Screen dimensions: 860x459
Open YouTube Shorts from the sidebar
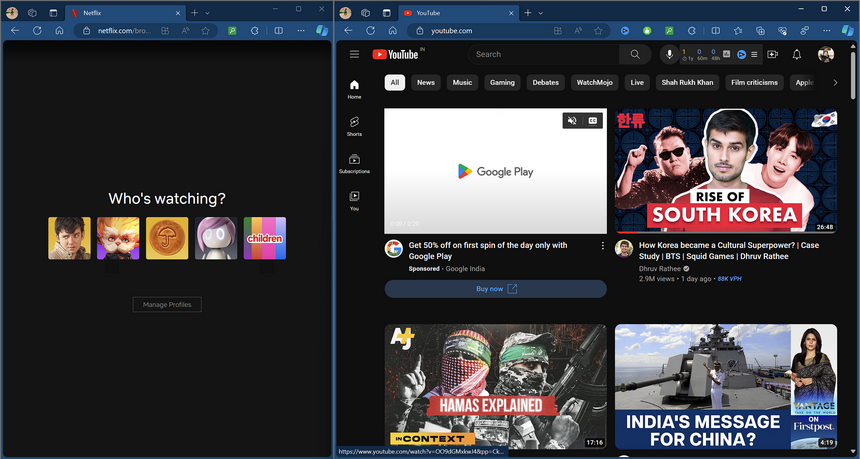point(354,125)
